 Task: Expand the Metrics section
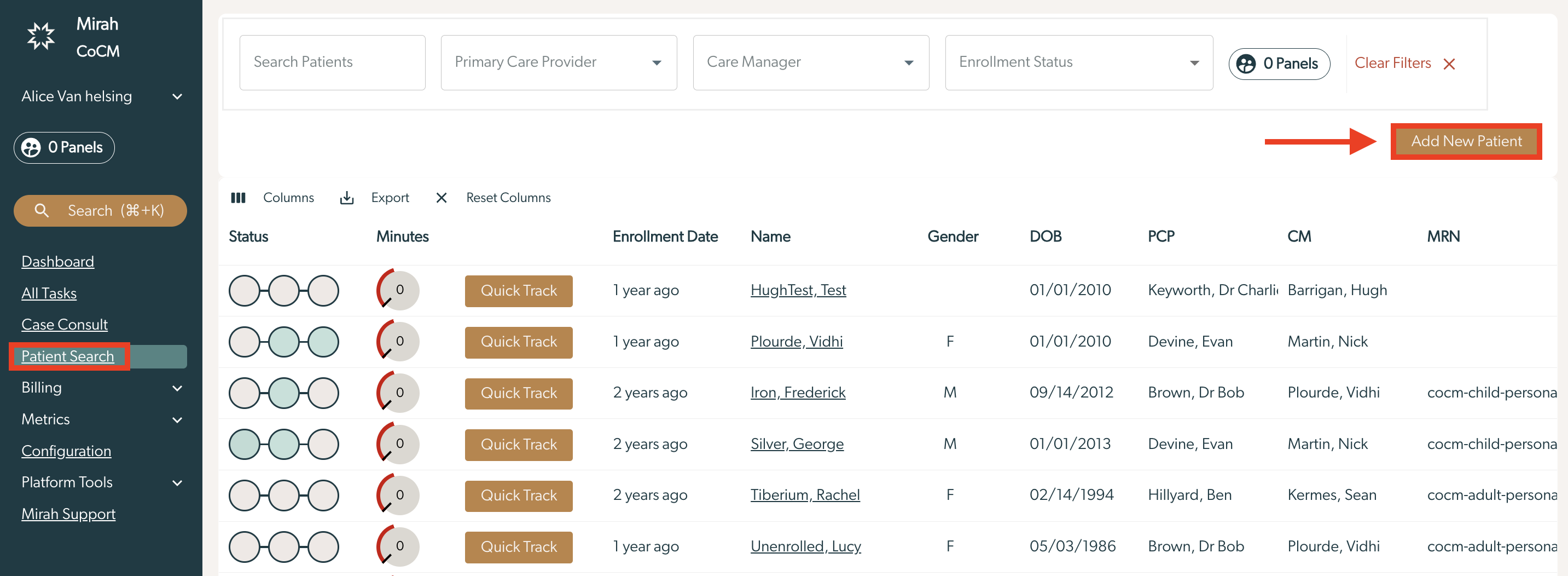click(101, 419)
